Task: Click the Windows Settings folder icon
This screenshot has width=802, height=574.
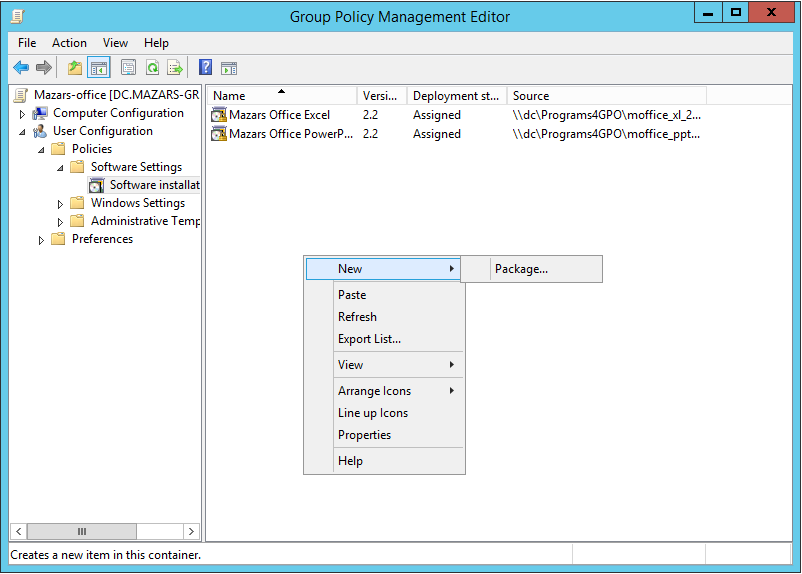Action: point(77,203)
